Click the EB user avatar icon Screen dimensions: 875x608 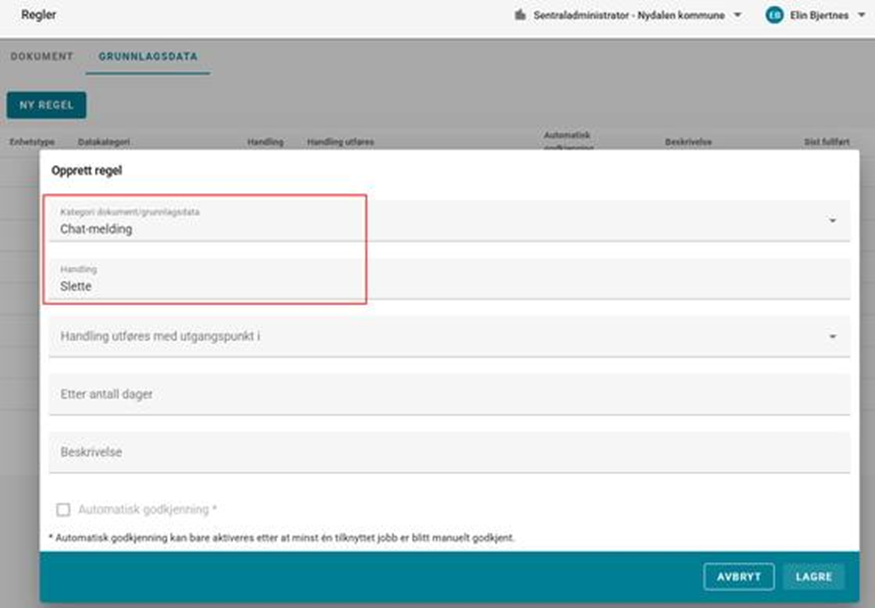click(x=773, y=16)
